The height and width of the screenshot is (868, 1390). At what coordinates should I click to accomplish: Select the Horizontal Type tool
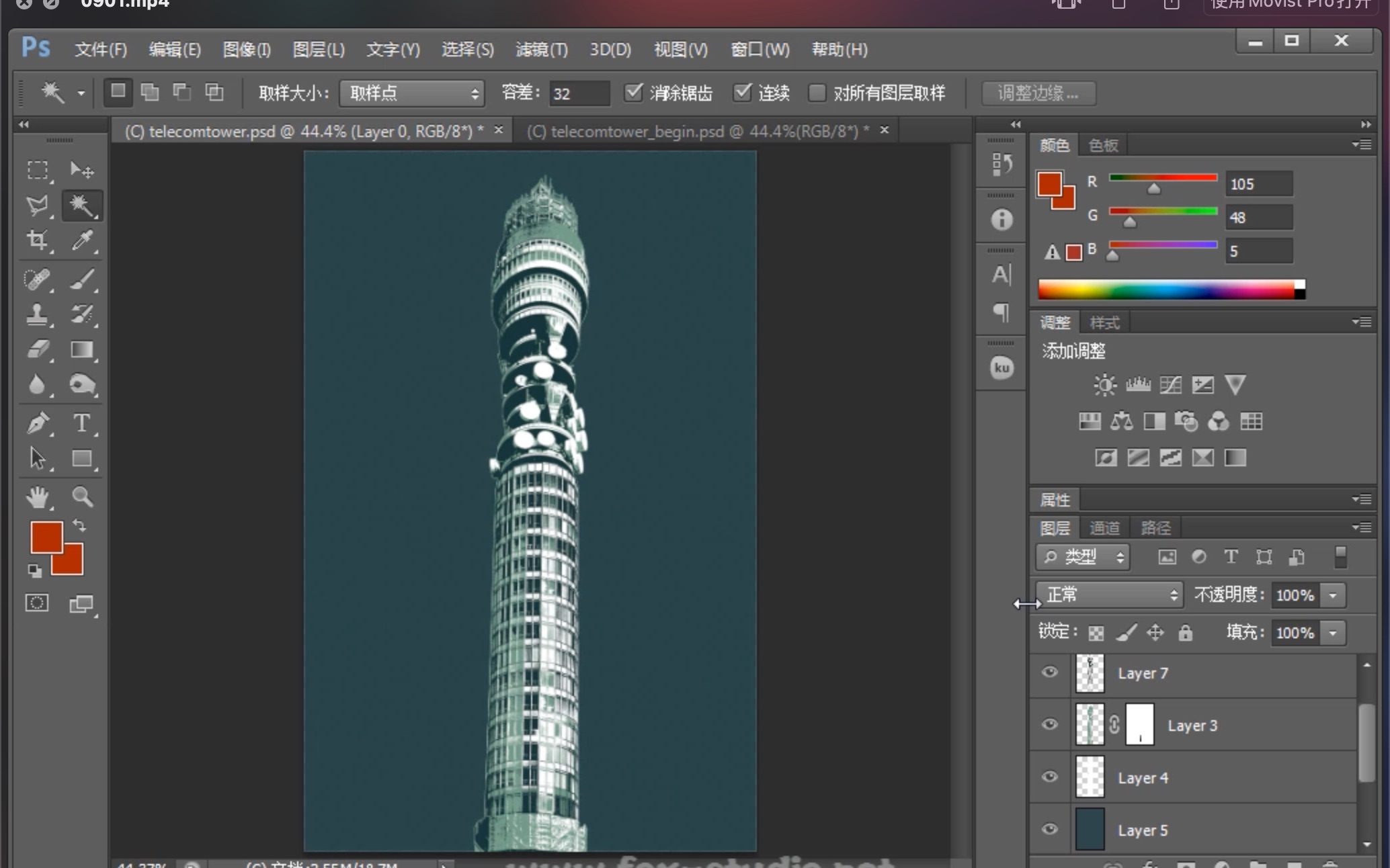pyautogui.click(x=82, y=423)
